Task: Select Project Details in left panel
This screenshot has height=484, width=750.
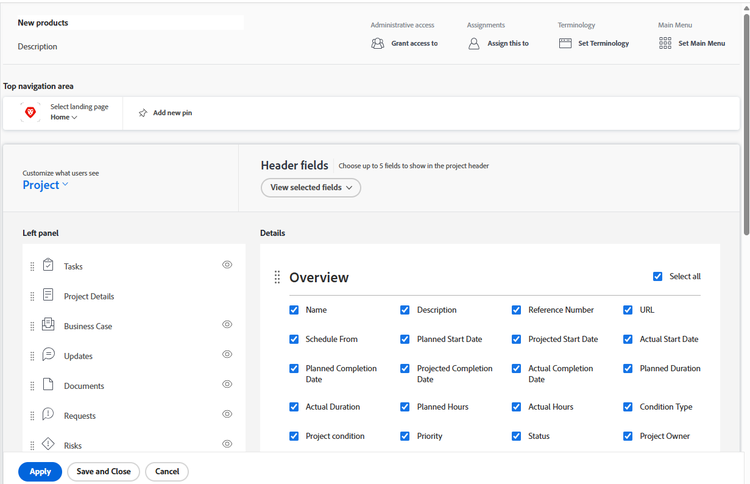Action: [x=89, y=296]
